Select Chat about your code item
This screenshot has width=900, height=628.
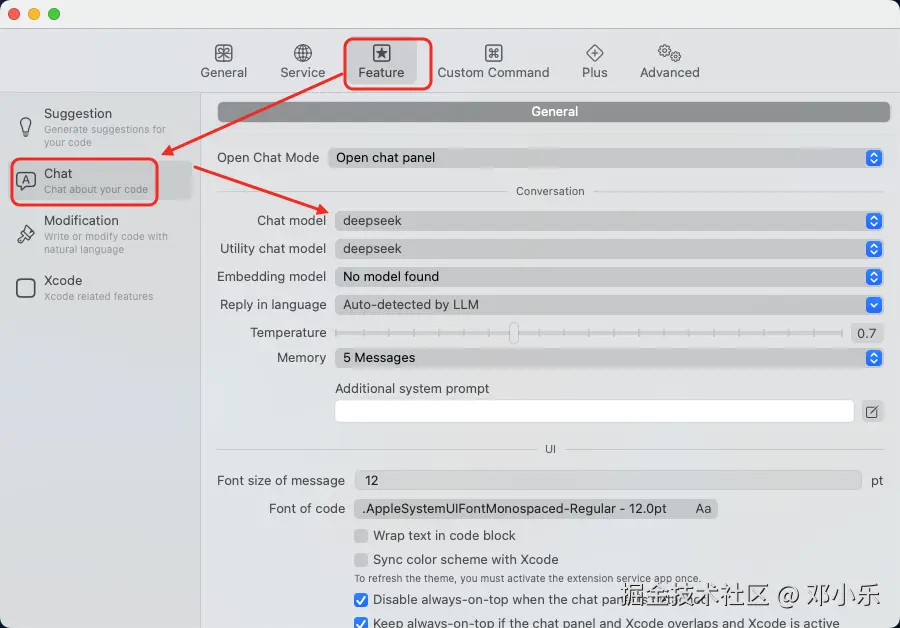(100, 181)
